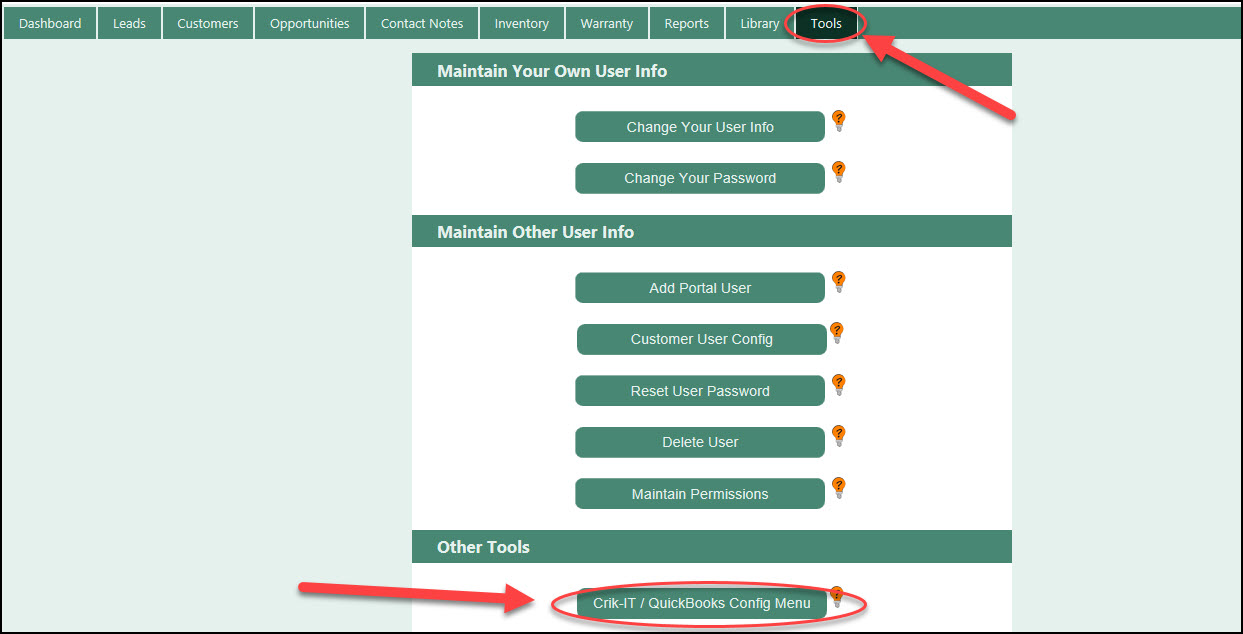This screenshot has height=634, width=1243.
Task: Show help for Maintain Permissions lightbulb
Action: (x=839, y=488)
